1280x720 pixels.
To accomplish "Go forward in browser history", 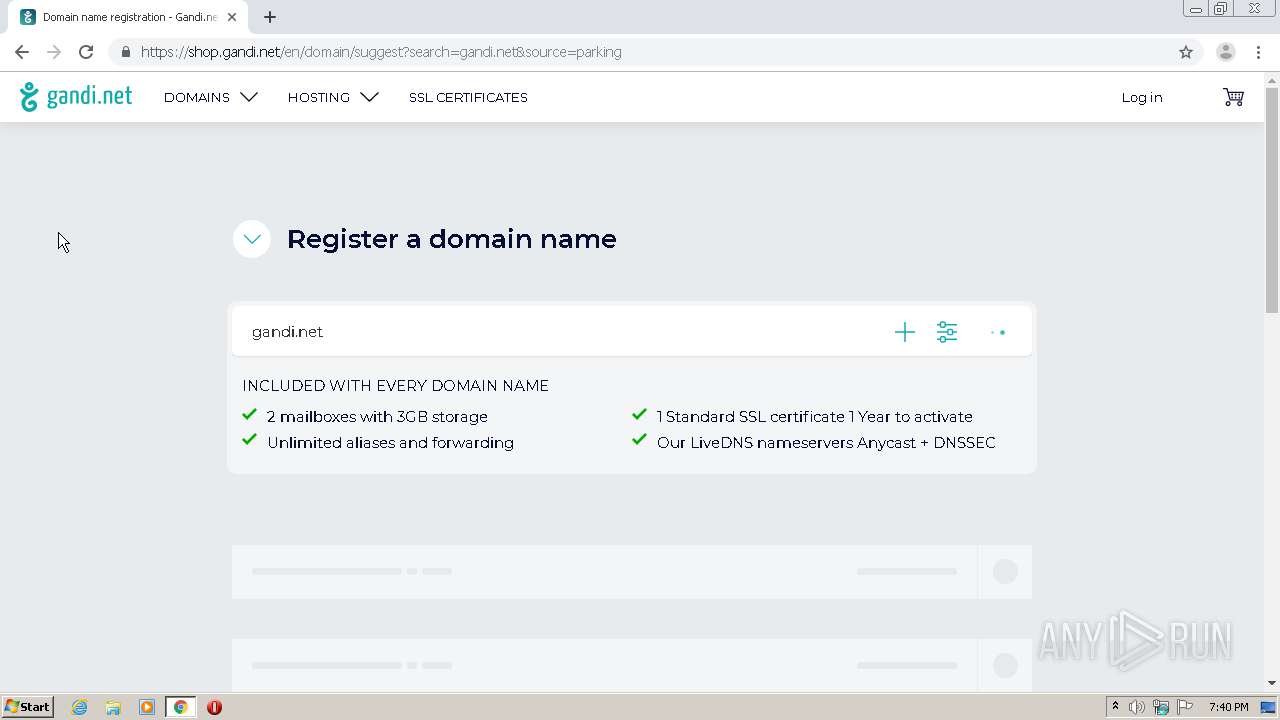I will pos(54,52).
